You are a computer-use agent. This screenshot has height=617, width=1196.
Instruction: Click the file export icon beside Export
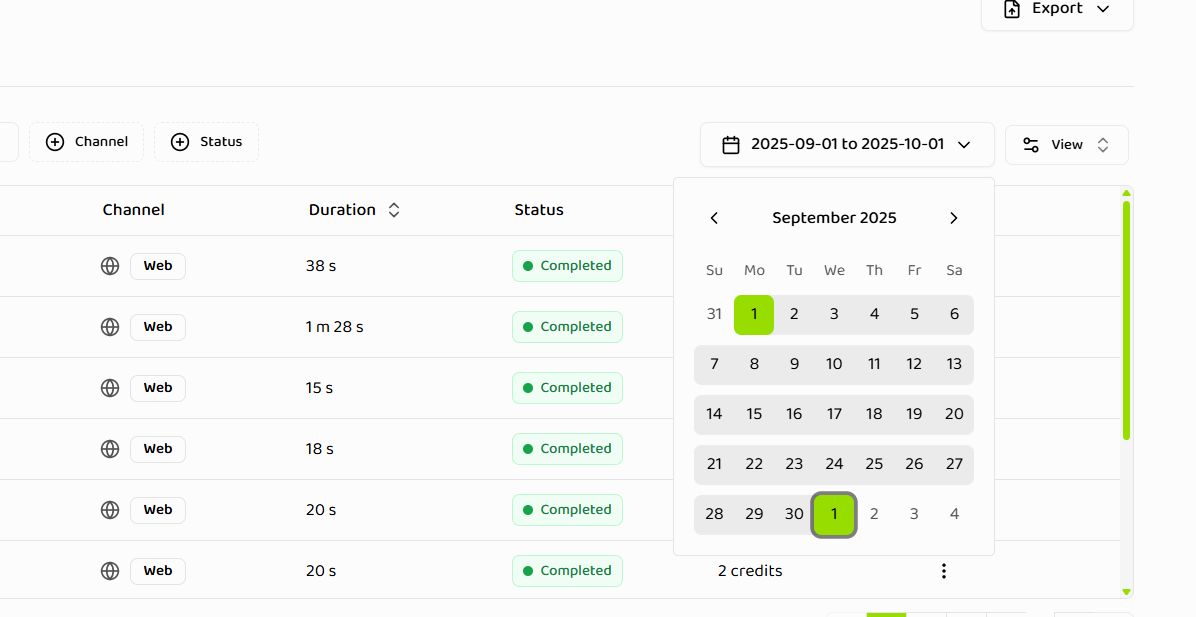pos(1010,8)
